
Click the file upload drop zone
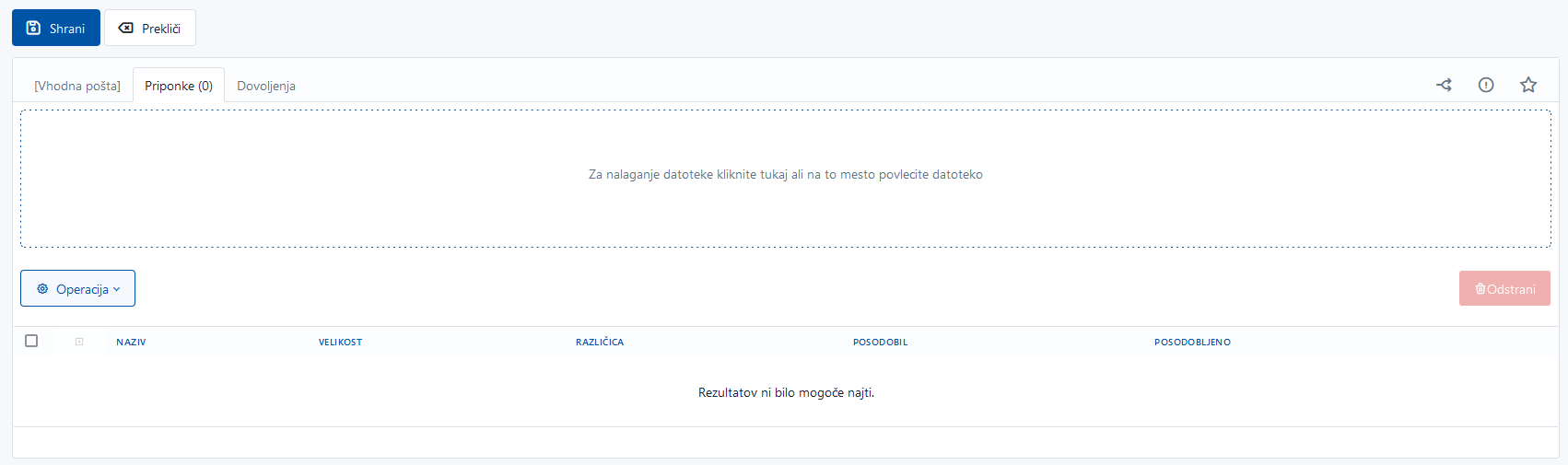[x=785, y=179]
